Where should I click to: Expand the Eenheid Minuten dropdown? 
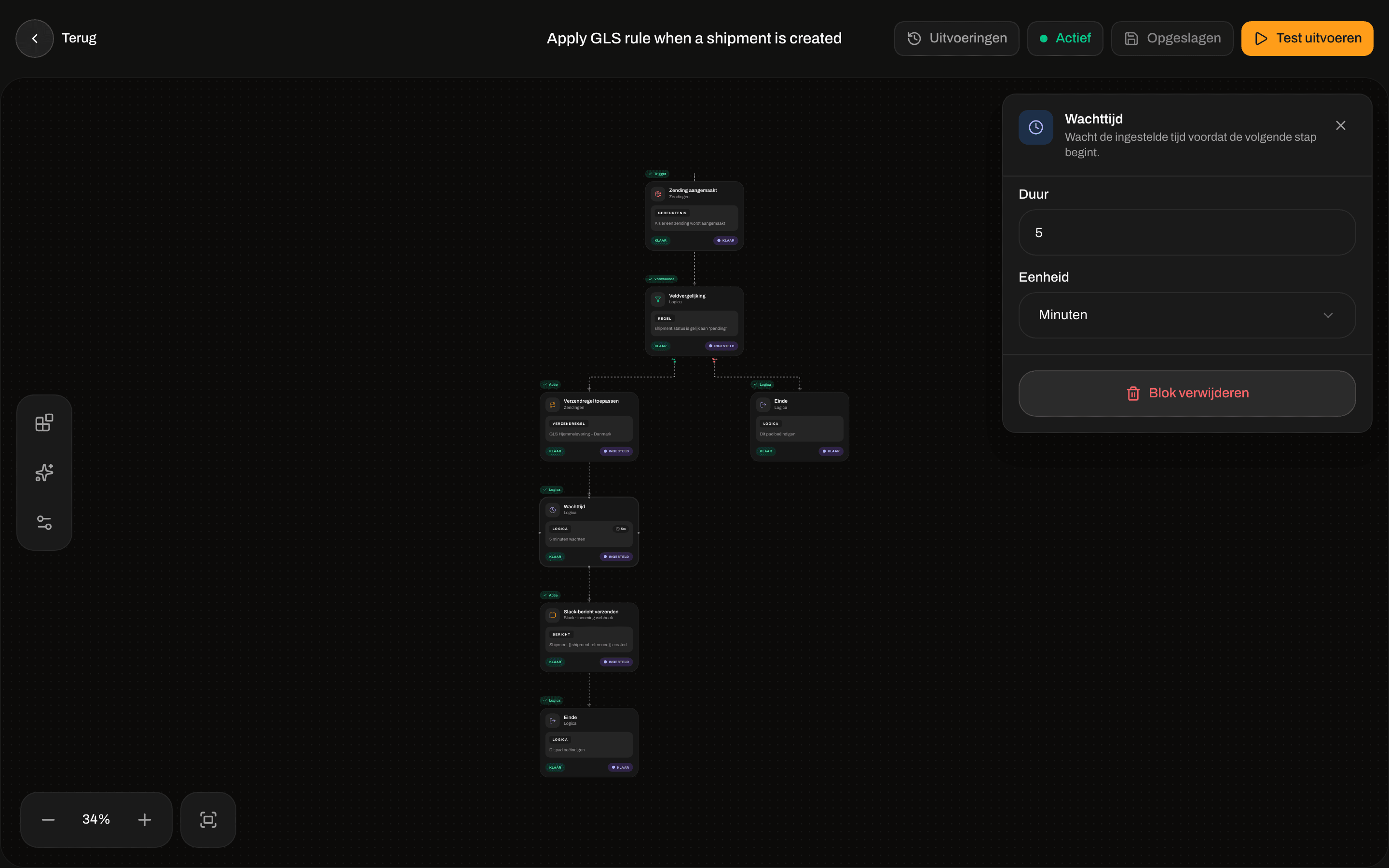[1187, 315]
